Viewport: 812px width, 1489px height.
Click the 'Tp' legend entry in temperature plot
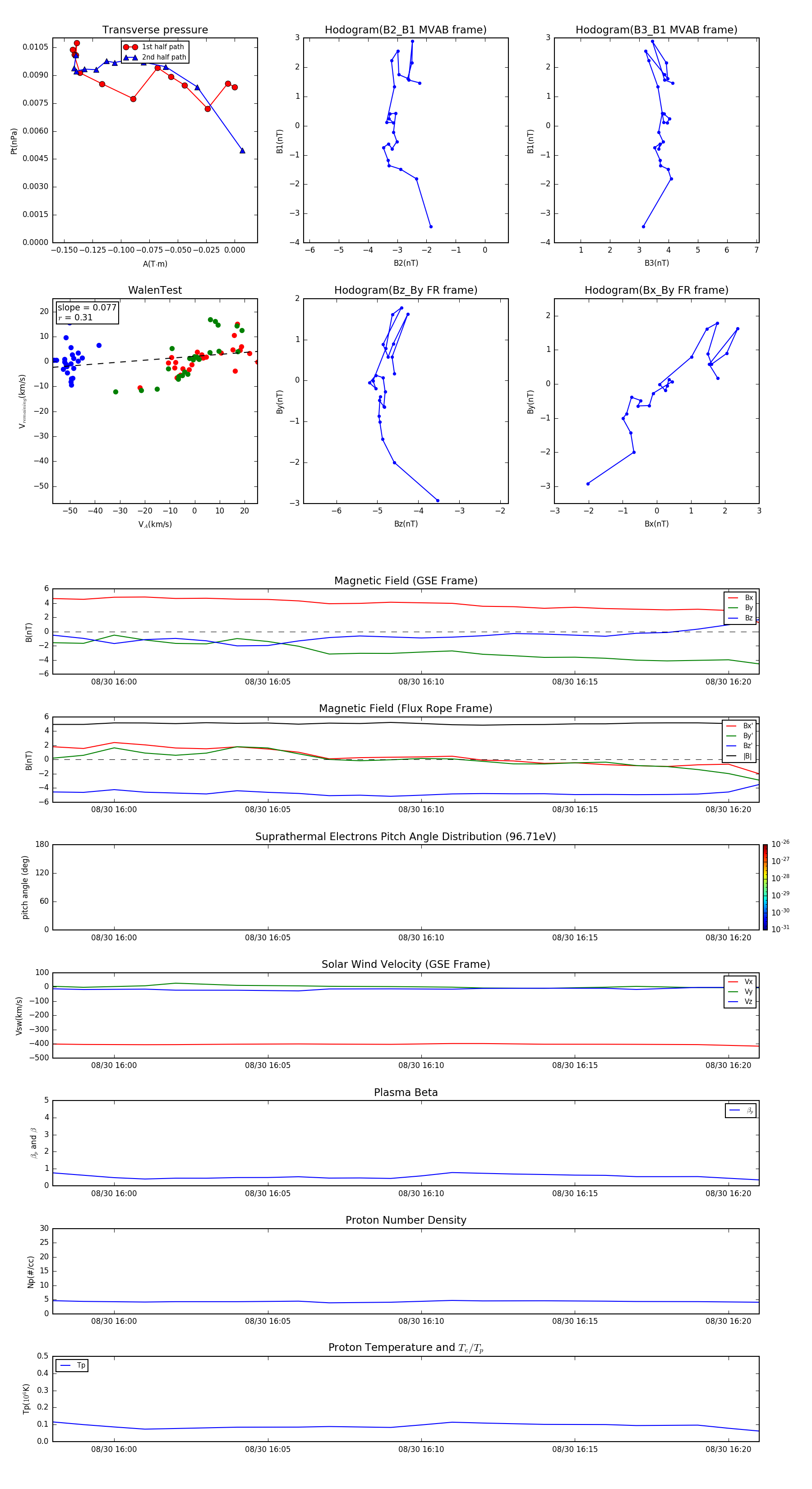[x=72, y=1365]
